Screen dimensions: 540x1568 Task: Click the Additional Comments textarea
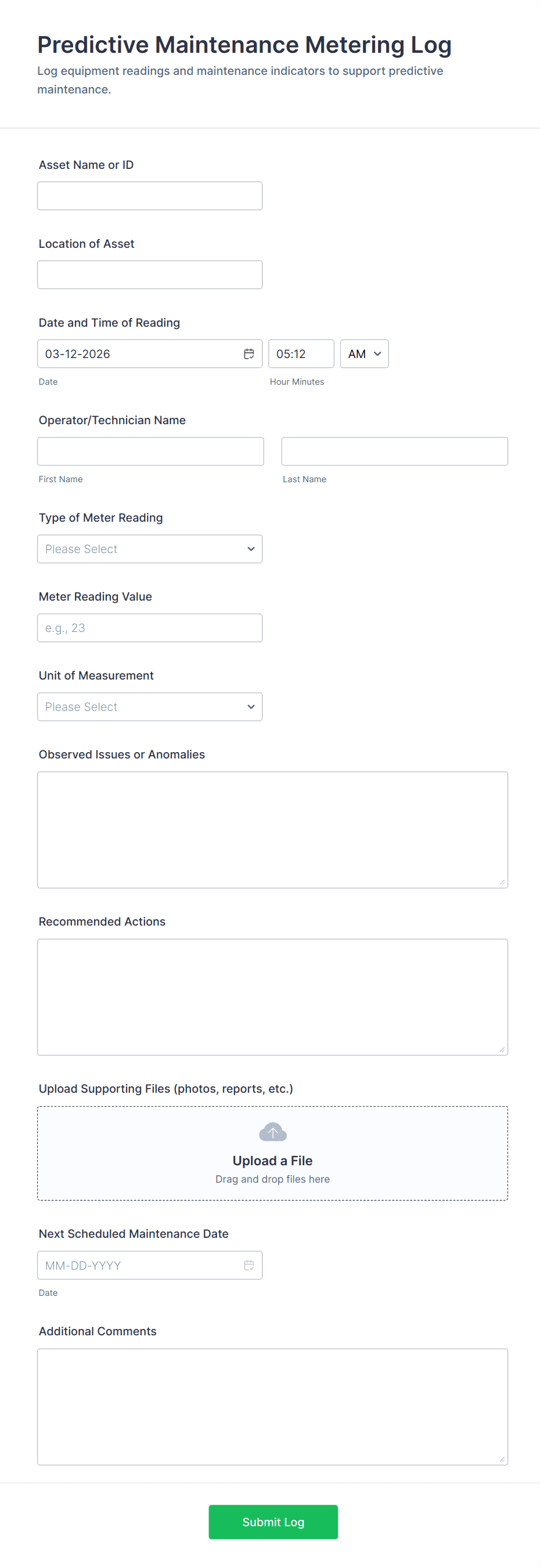(272, 1406)
